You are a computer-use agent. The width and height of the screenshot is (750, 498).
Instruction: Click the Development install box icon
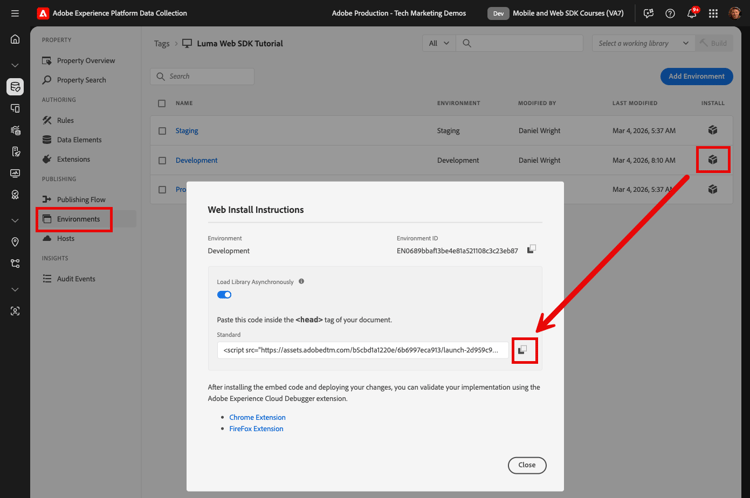coord(713,160)
